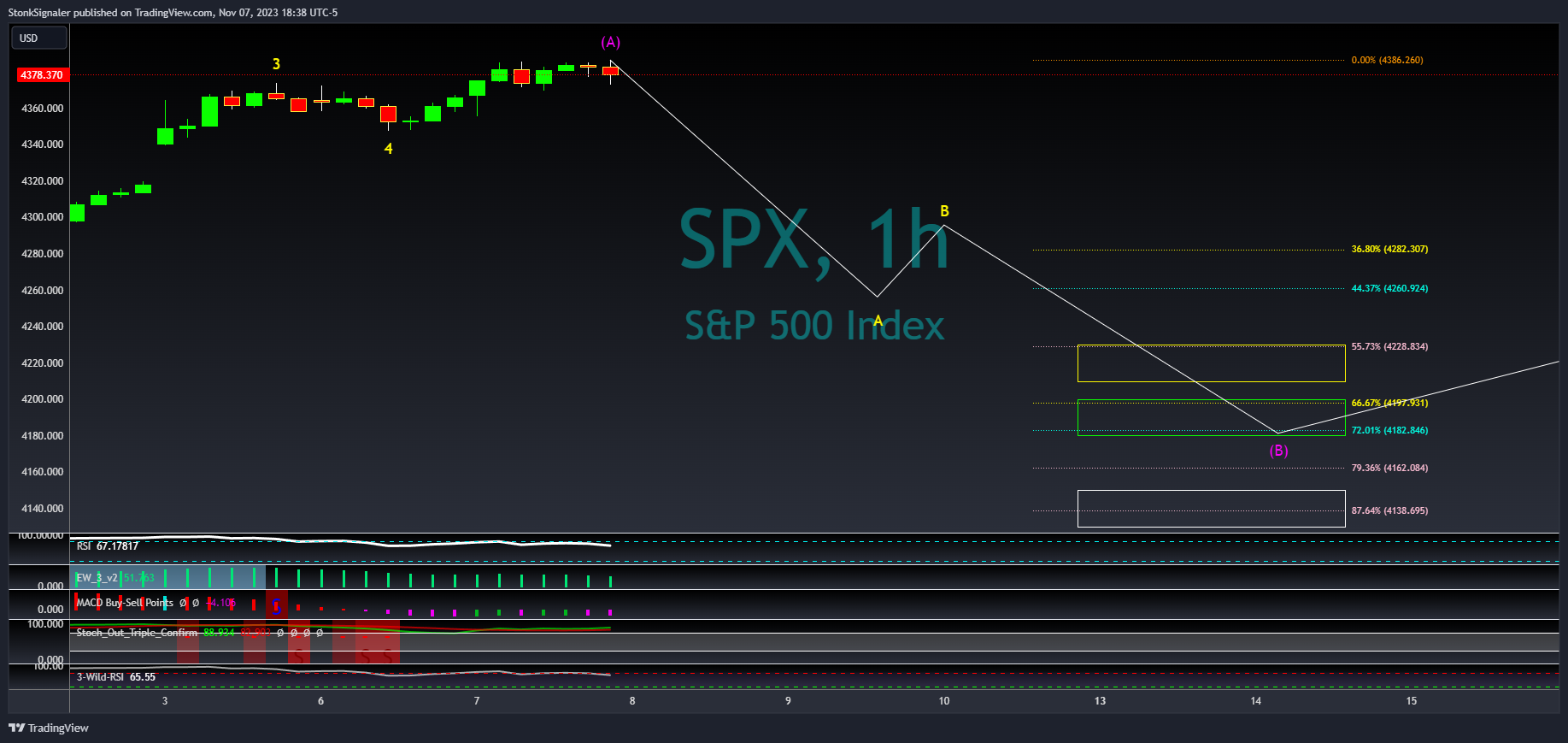Click date 8 on the time axis

(x=632, y=701)
